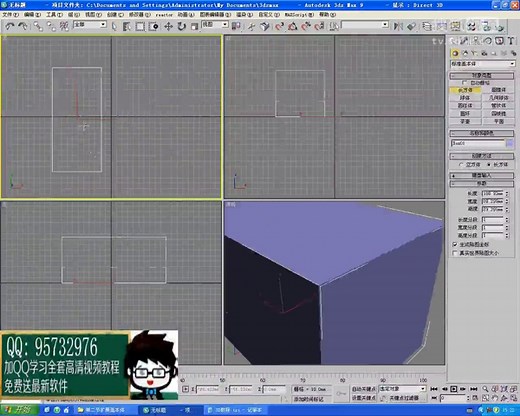The image size is (520, 416).
Task: Open the MAXScript menu
Action: point(299,15)
